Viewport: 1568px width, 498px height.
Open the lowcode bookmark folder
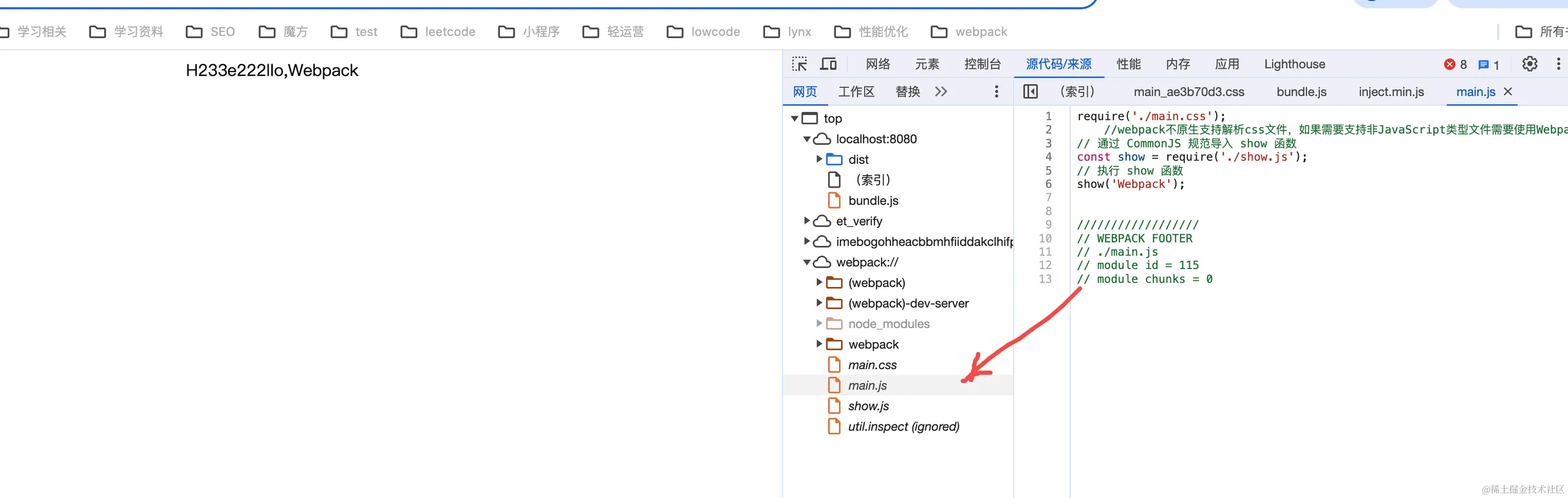tap(704, 32)
